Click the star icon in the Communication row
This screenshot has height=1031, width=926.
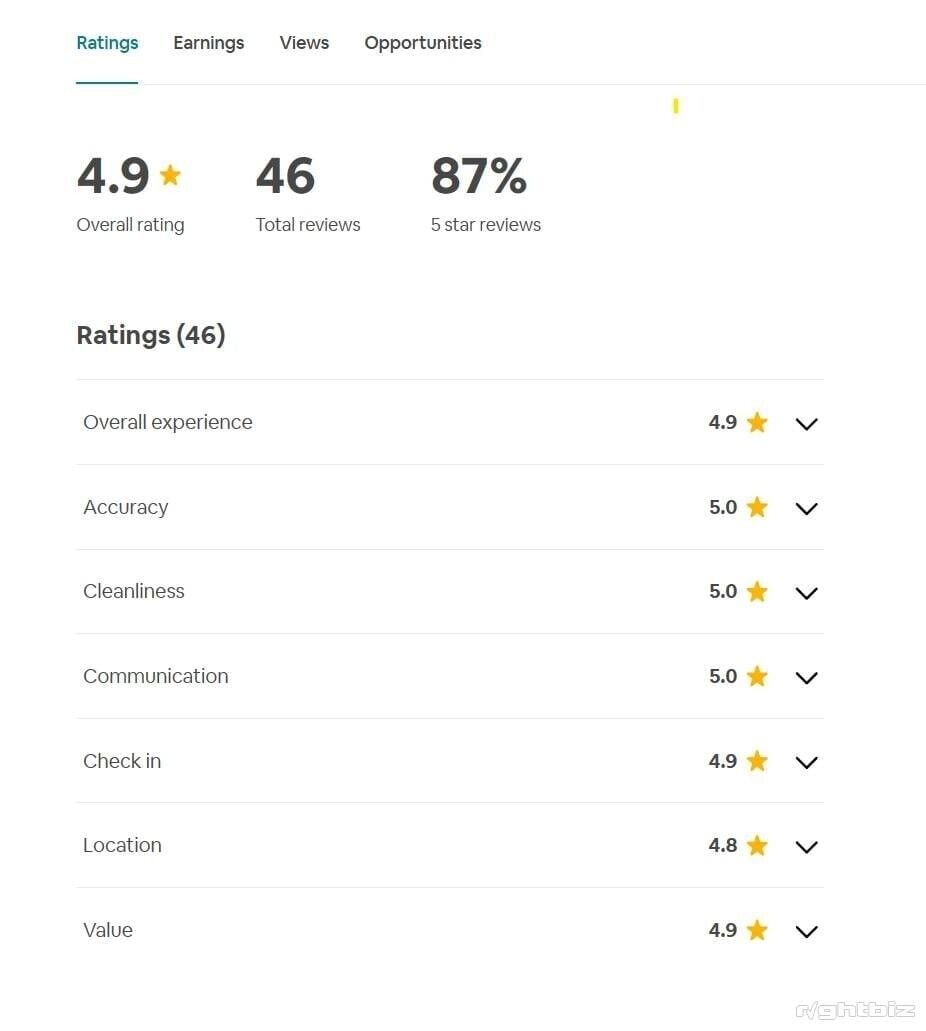pyautogui.click(x=757, y=676)
